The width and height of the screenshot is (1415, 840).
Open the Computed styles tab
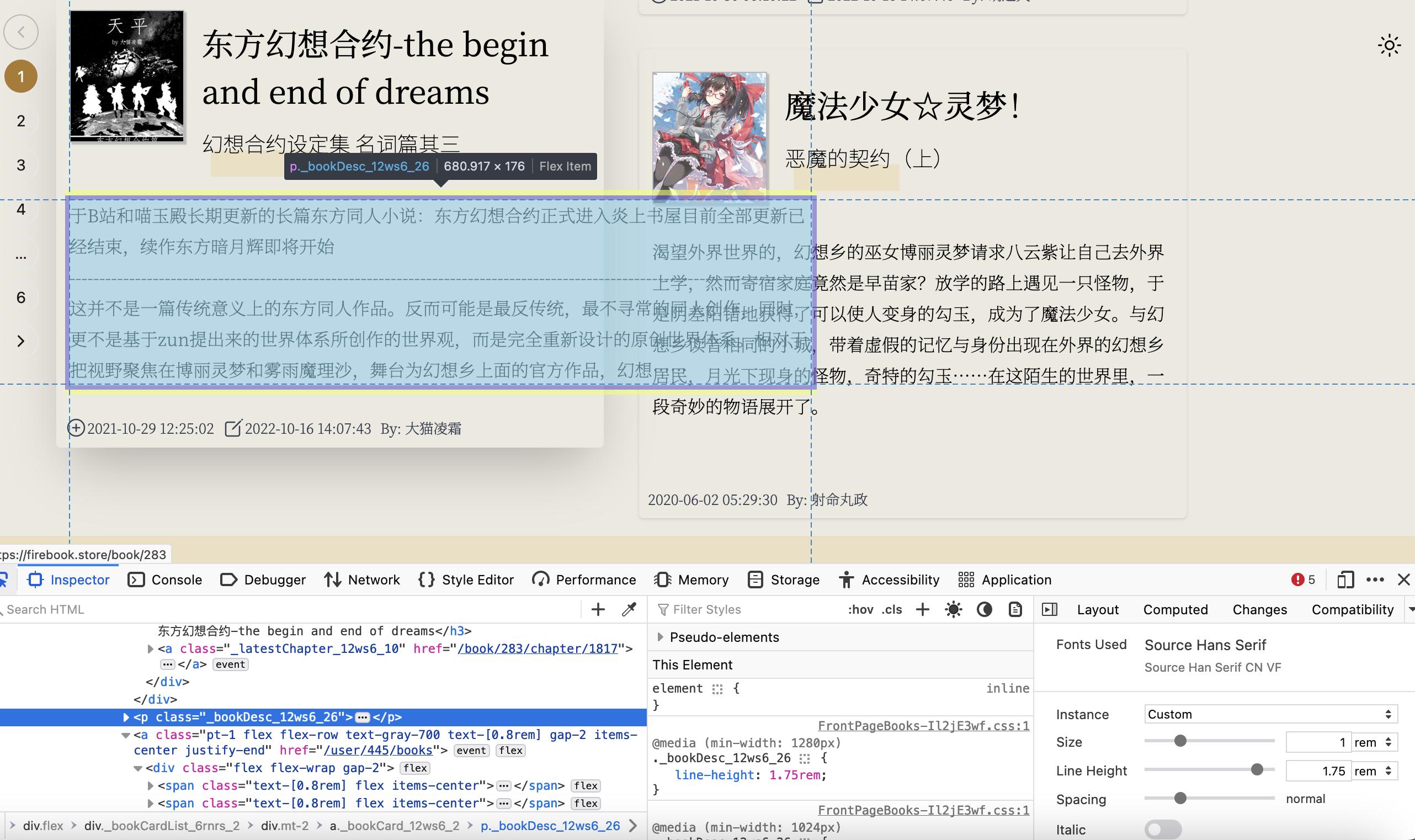pos(1175,610)
